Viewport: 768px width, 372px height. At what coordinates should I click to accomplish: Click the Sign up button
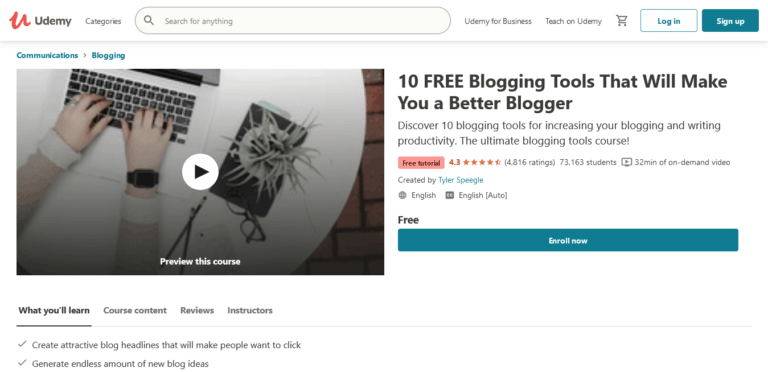[730, 21]
